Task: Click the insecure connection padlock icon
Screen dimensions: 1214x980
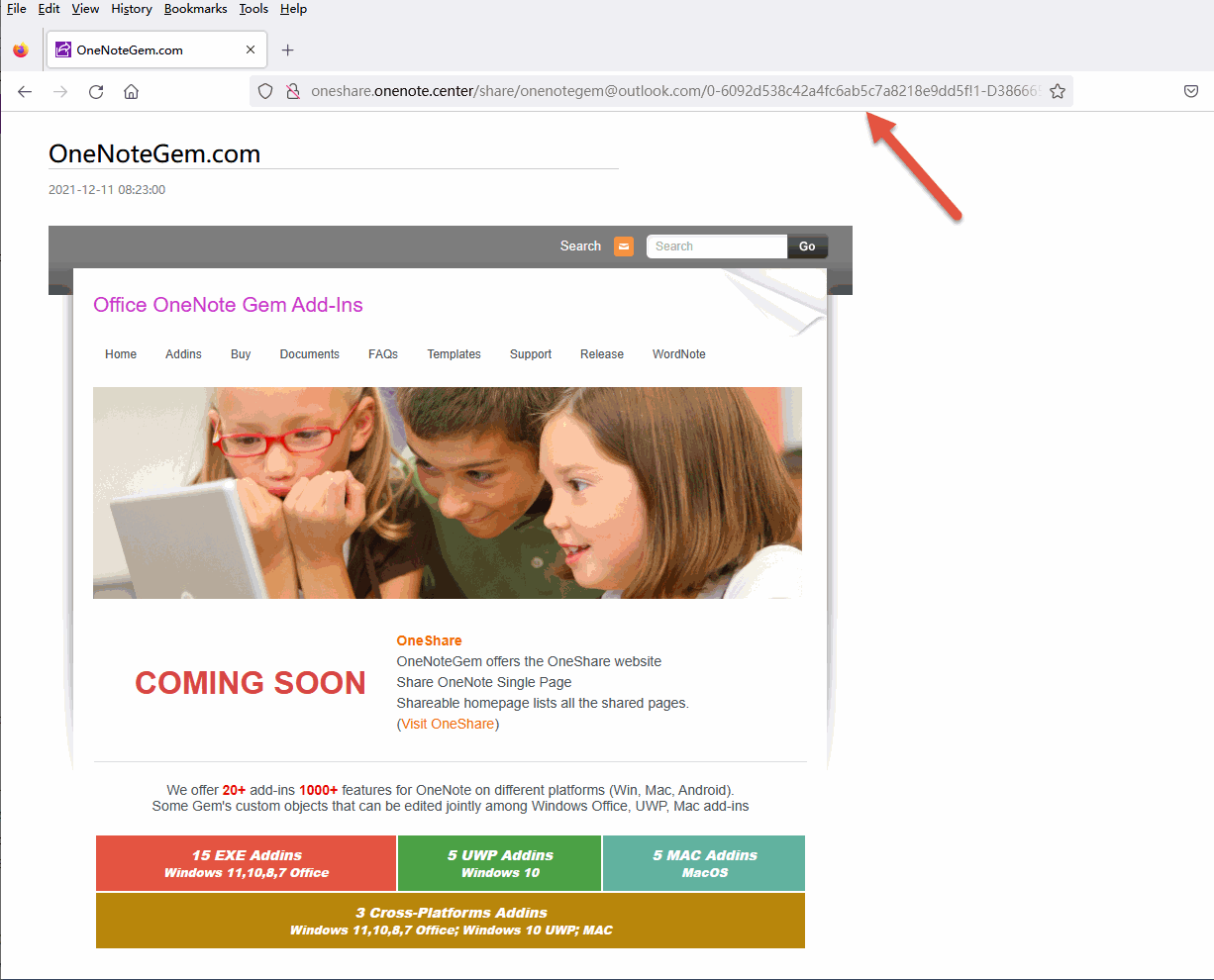Action: tap(293, 91)
